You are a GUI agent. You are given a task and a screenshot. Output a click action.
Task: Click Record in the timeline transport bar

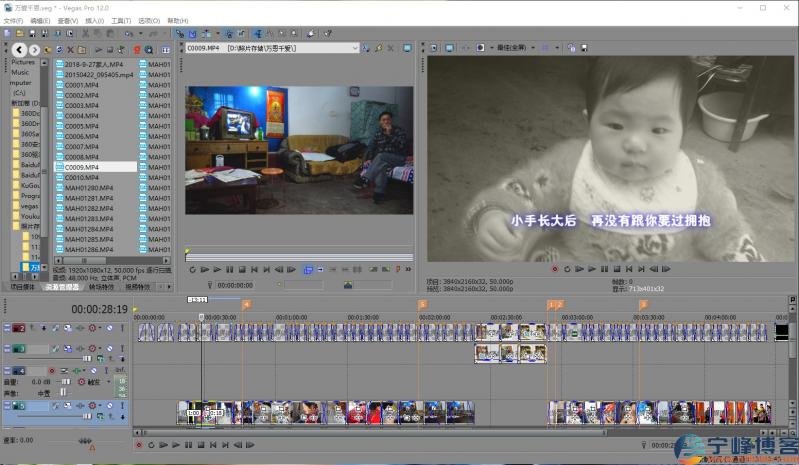[x=139, y=445]
